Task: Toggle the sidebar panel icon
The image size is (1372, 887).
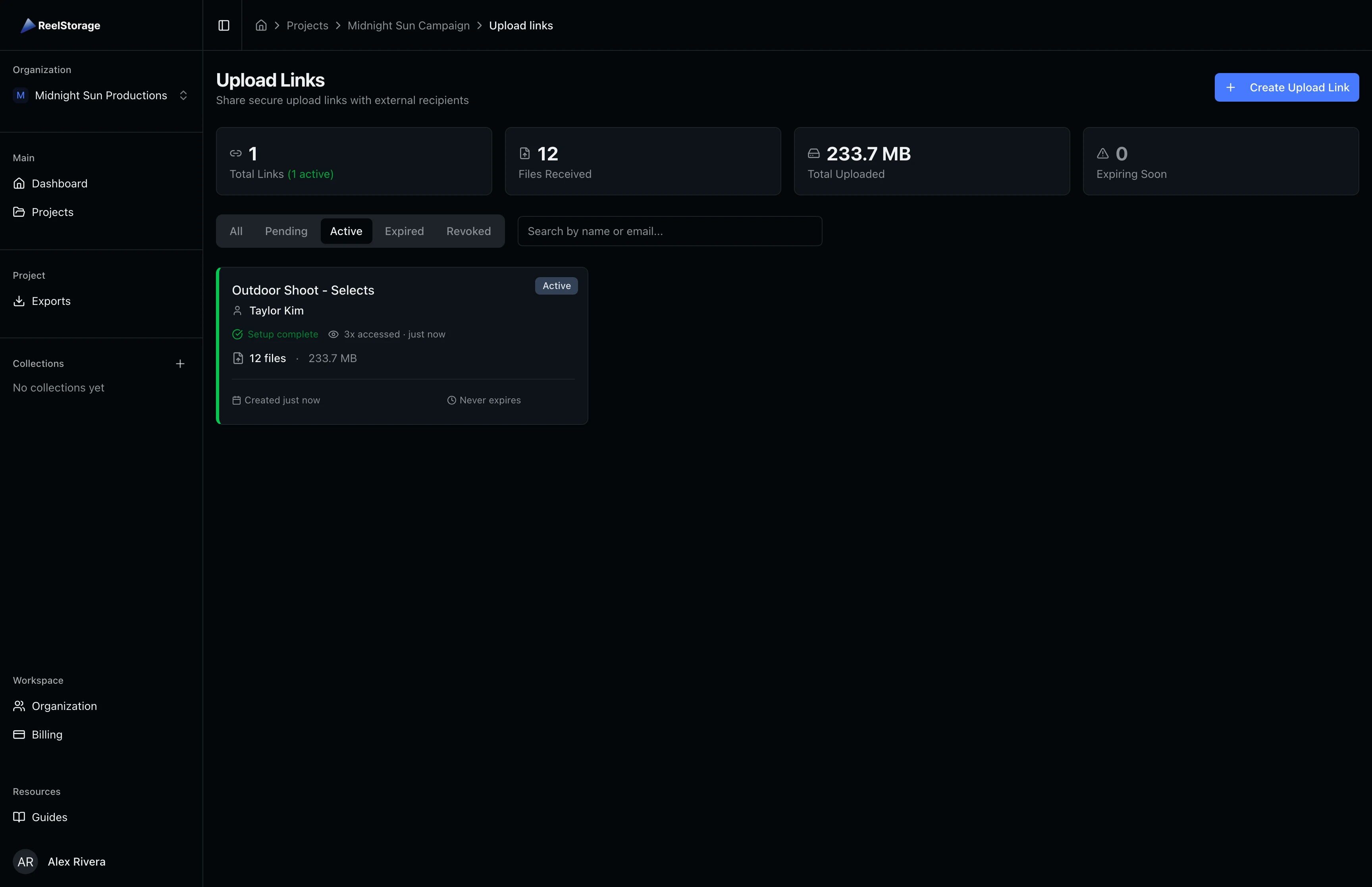Action: click(x=224, y=25)
